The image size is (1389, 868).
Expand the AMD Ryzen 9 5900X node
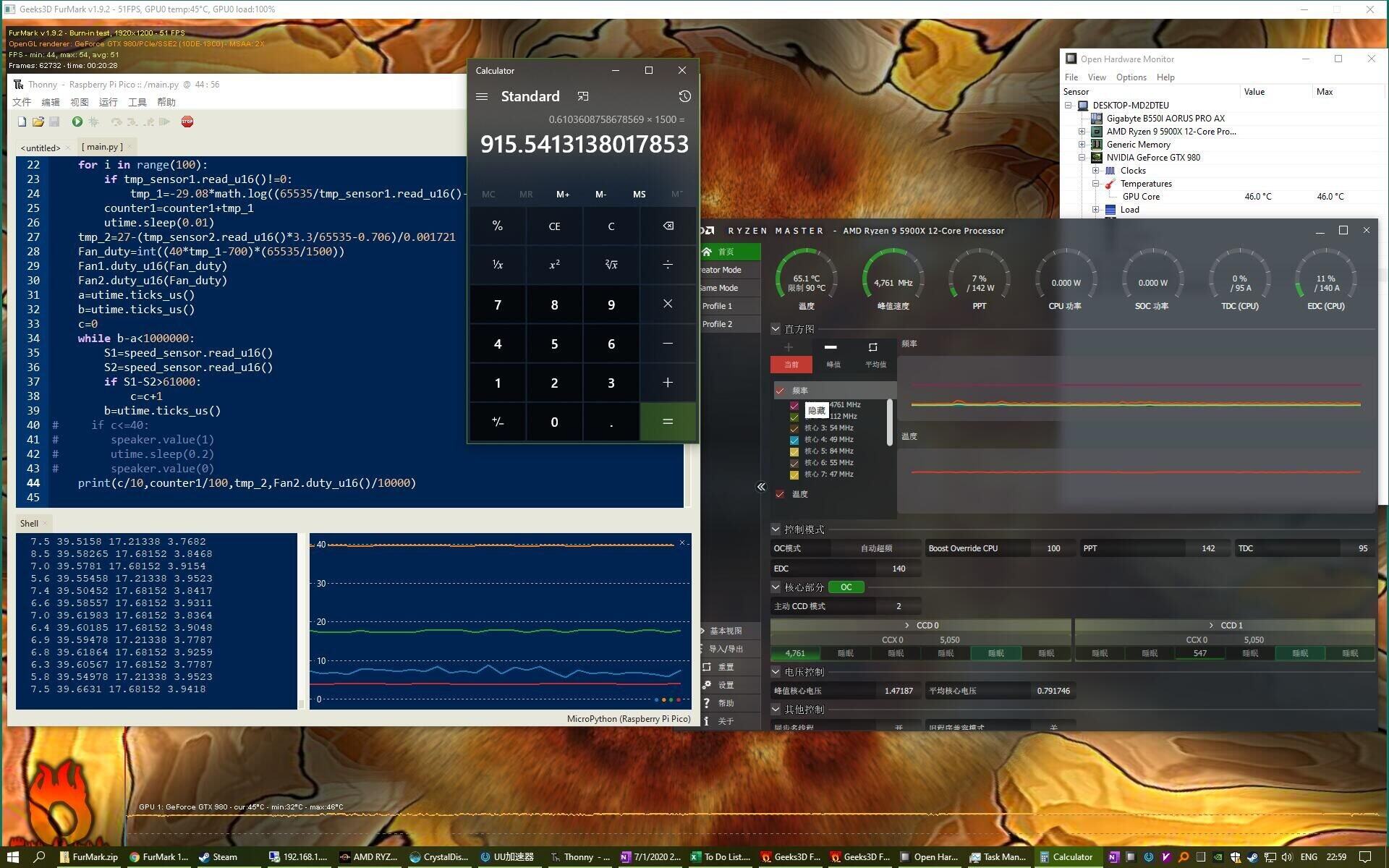[x=1082, y=132]
